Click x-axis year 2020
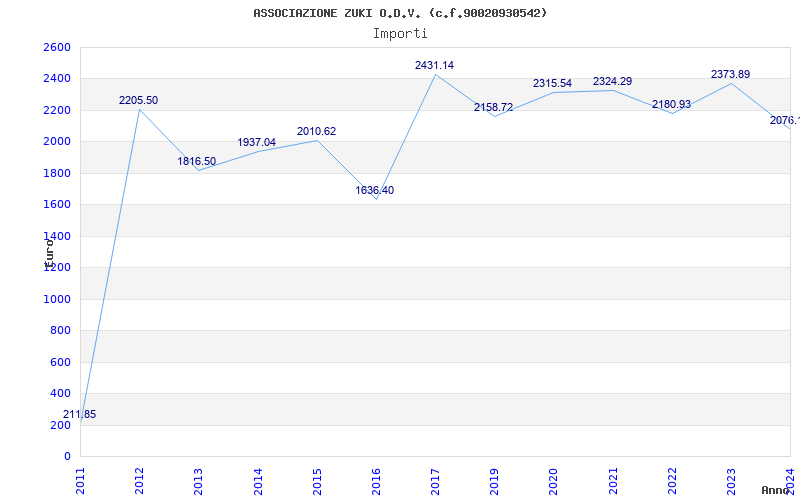The image size is (800, 500). pyautogui.click(x=554, y=481)
